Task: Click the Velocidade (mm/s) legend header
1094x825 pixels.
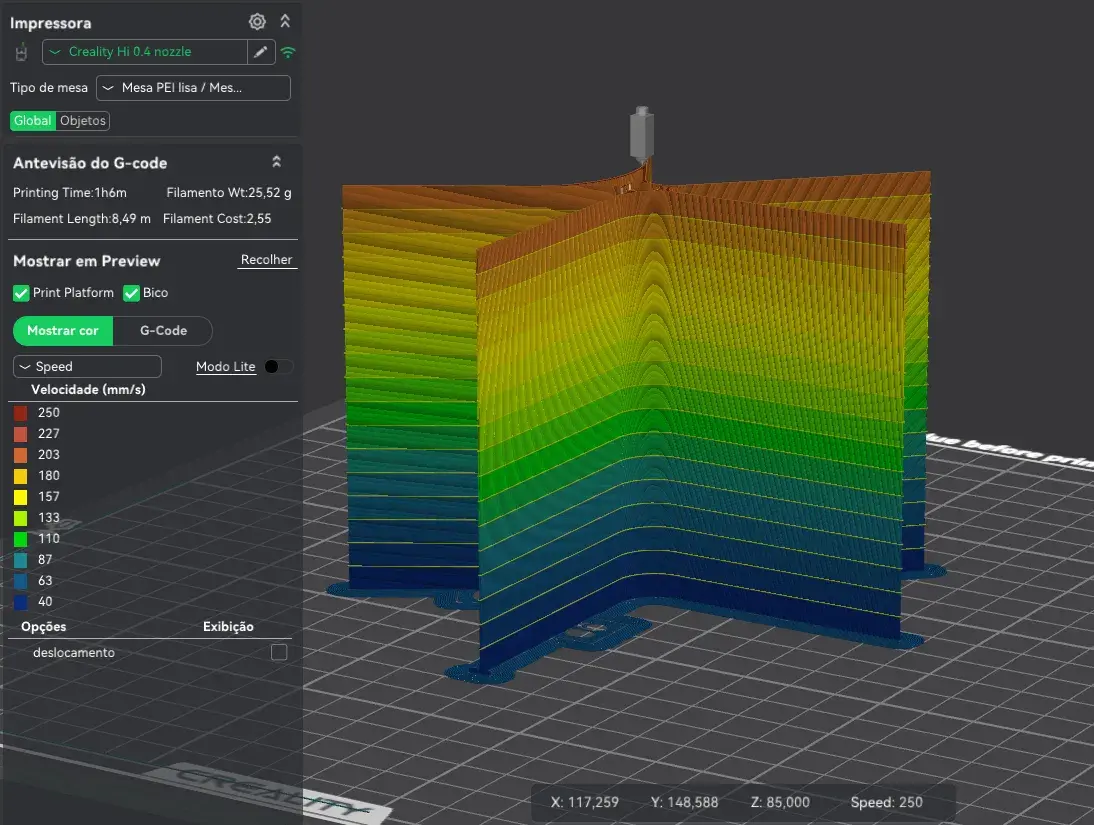Action: (x=89, y=389)
